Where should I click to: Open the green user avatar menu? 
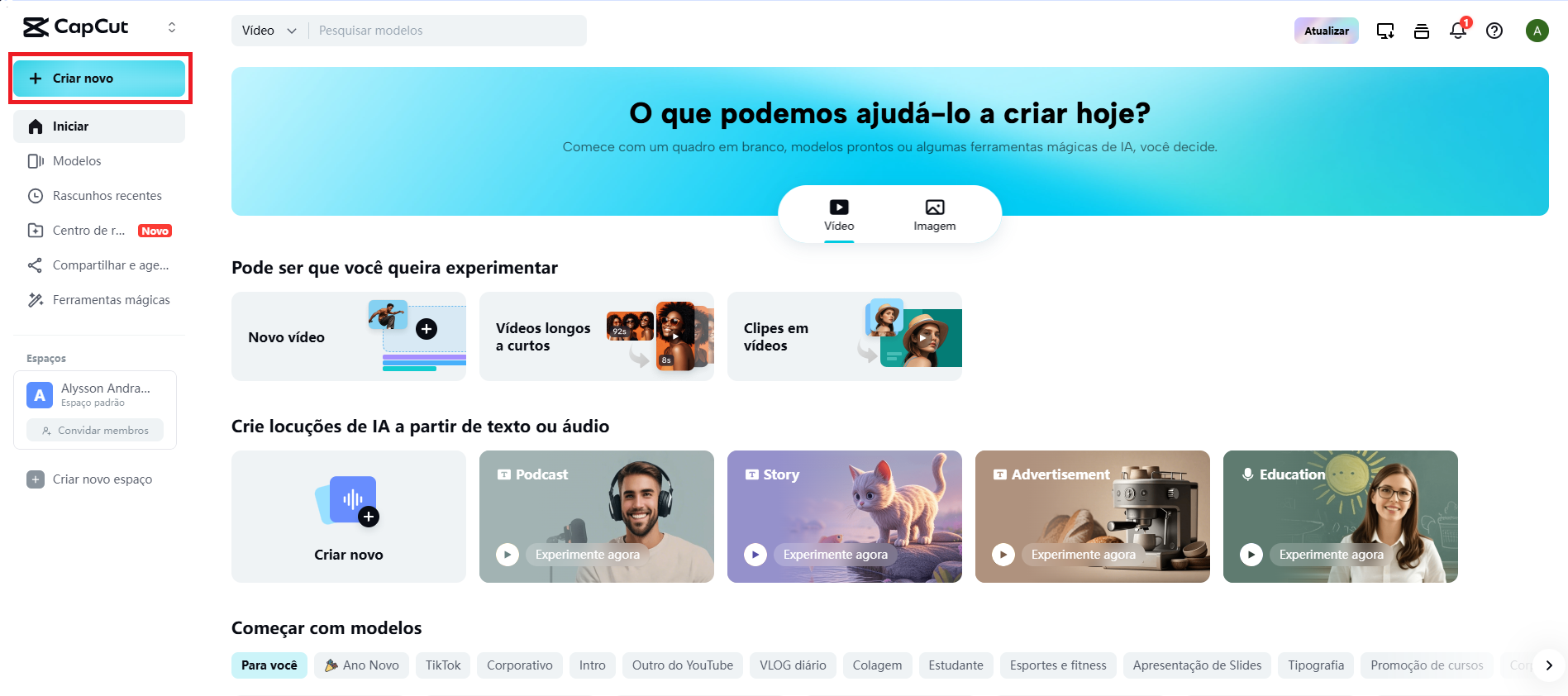pyautogui.click(x=1537, y=31)
